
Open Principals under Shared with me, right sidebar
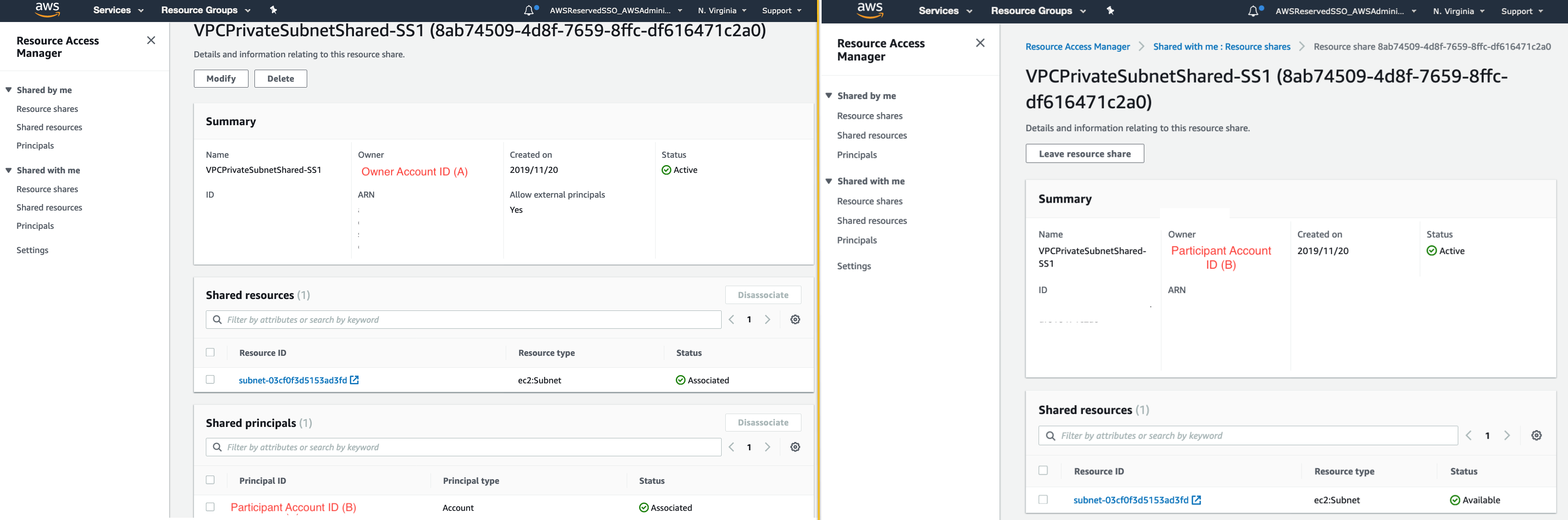pos(856,240)
